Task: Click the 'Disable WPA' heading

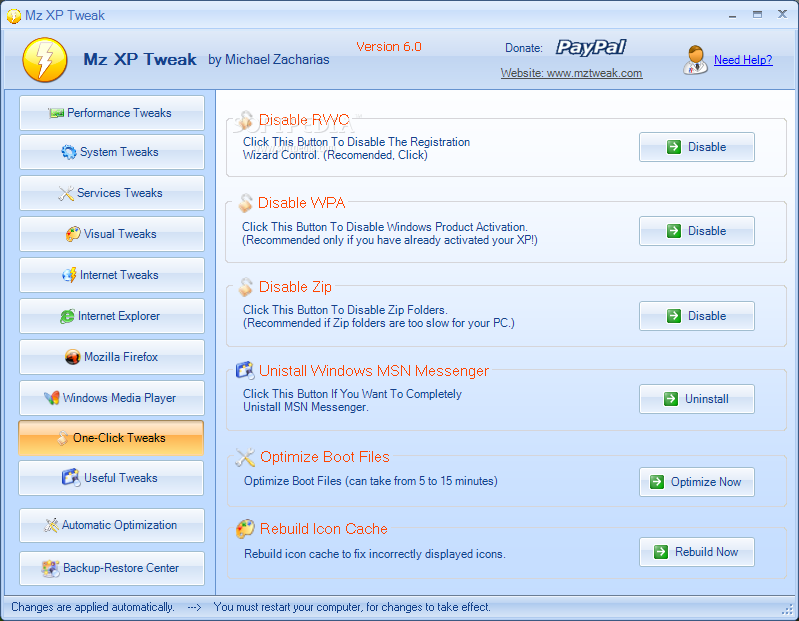Action: (302, 203)
